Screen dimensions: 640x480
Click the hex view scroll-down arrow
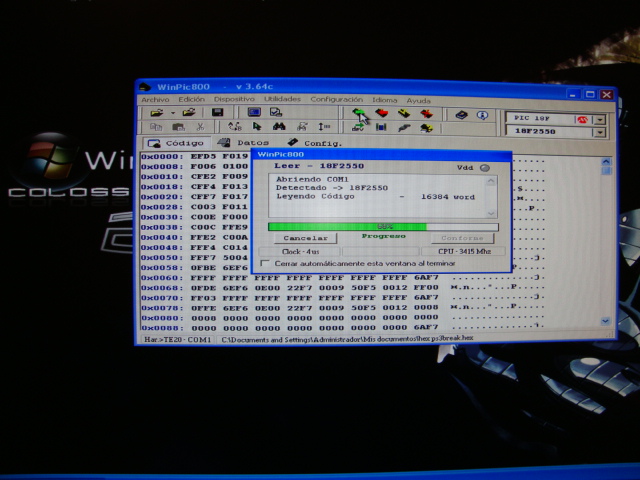pyautogui.click(x=605, y=321)
